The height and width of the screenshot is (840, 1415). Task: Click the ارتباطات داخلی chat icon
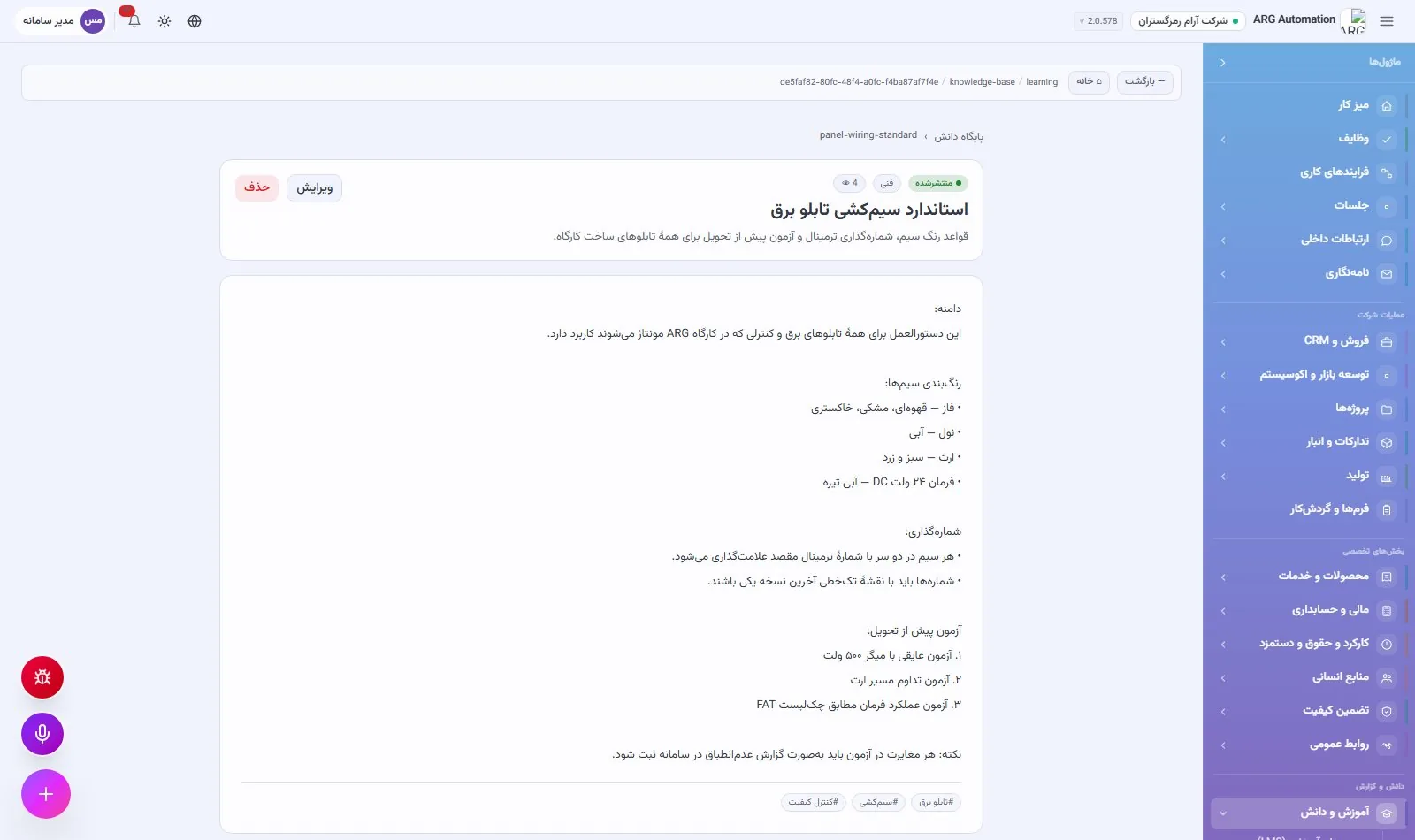tap(1387, 240)
